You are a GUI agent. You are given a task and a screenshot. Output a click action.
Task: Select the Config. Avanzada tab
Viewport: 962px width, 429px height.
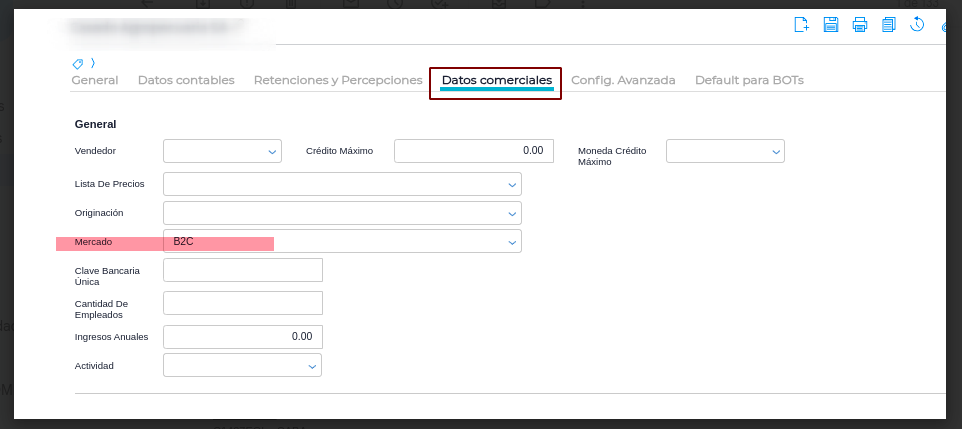tap(623, 80)
